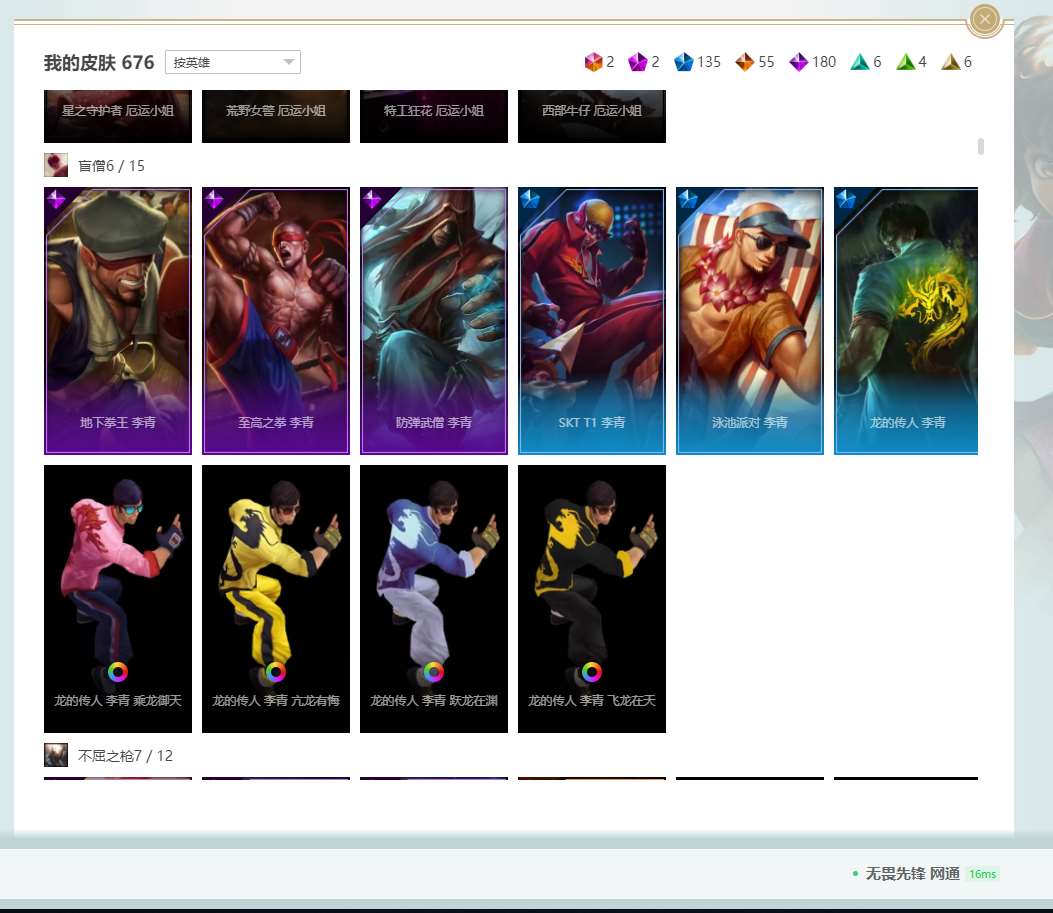Select the pink 乘龙御天 chroma card
Viewport: 1053px width, 913px height.
coord(118,599)
